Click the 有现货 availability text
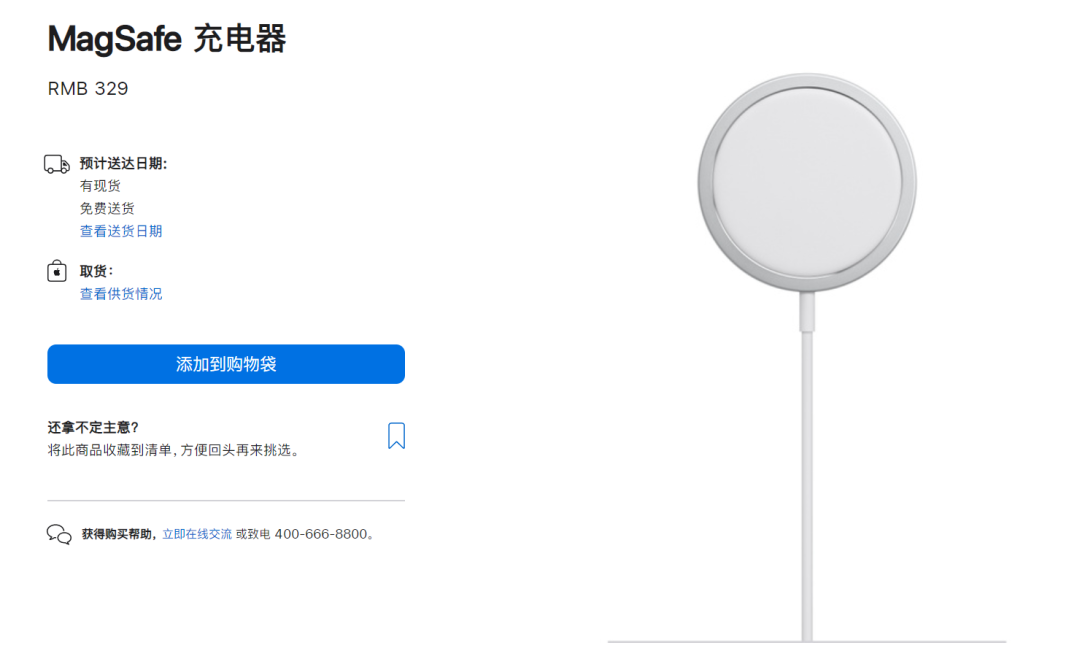This screenshot has height=659, width=1080. [100, 186]
